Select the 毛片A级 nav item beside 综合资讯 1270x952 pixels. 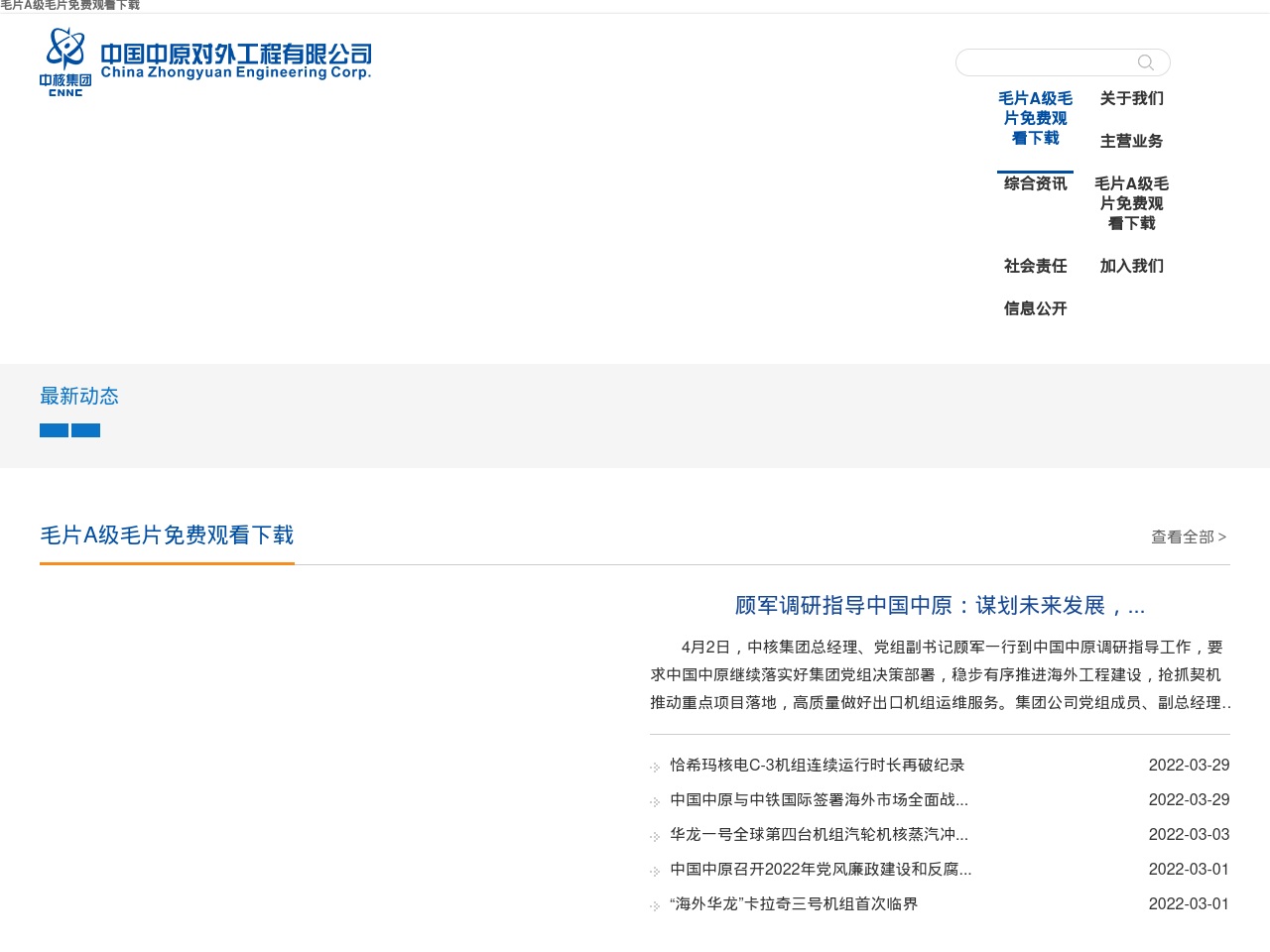click(1131, 203)
